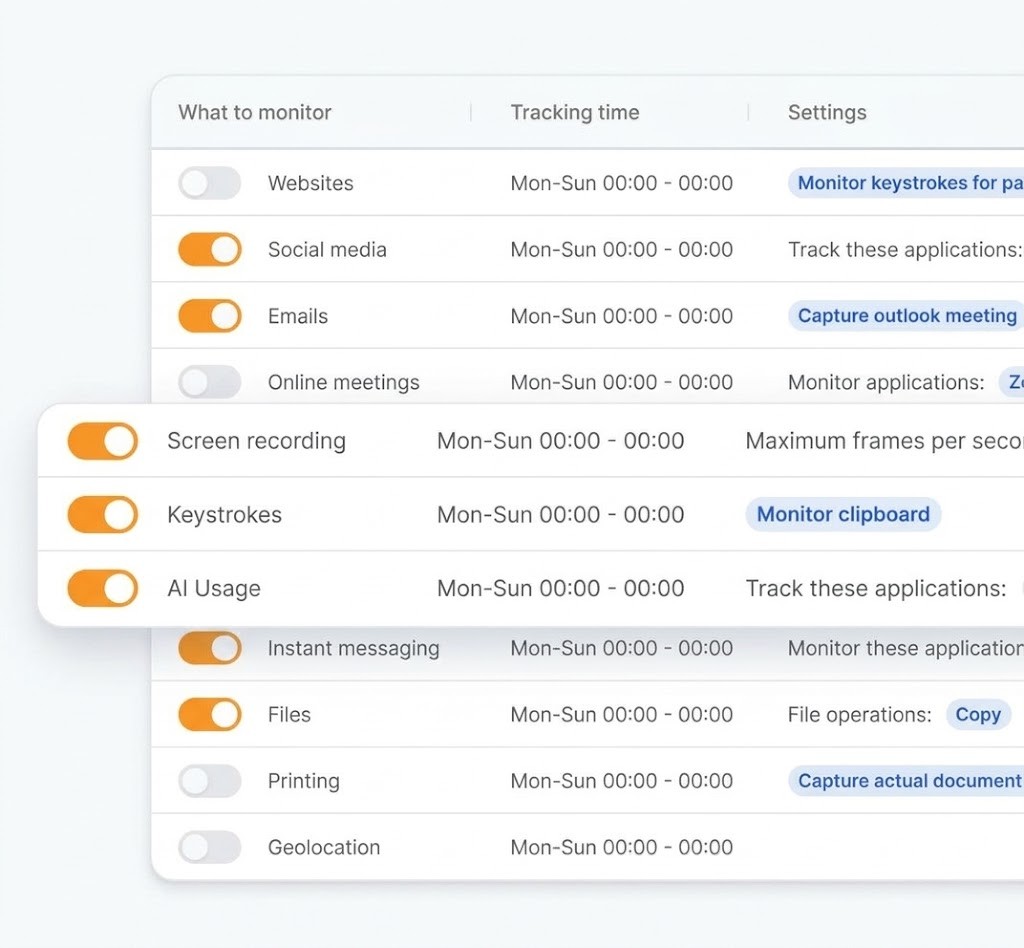
Task: Toggle off Screen recording
Action: pyautogui.click(x=103, y=441)
